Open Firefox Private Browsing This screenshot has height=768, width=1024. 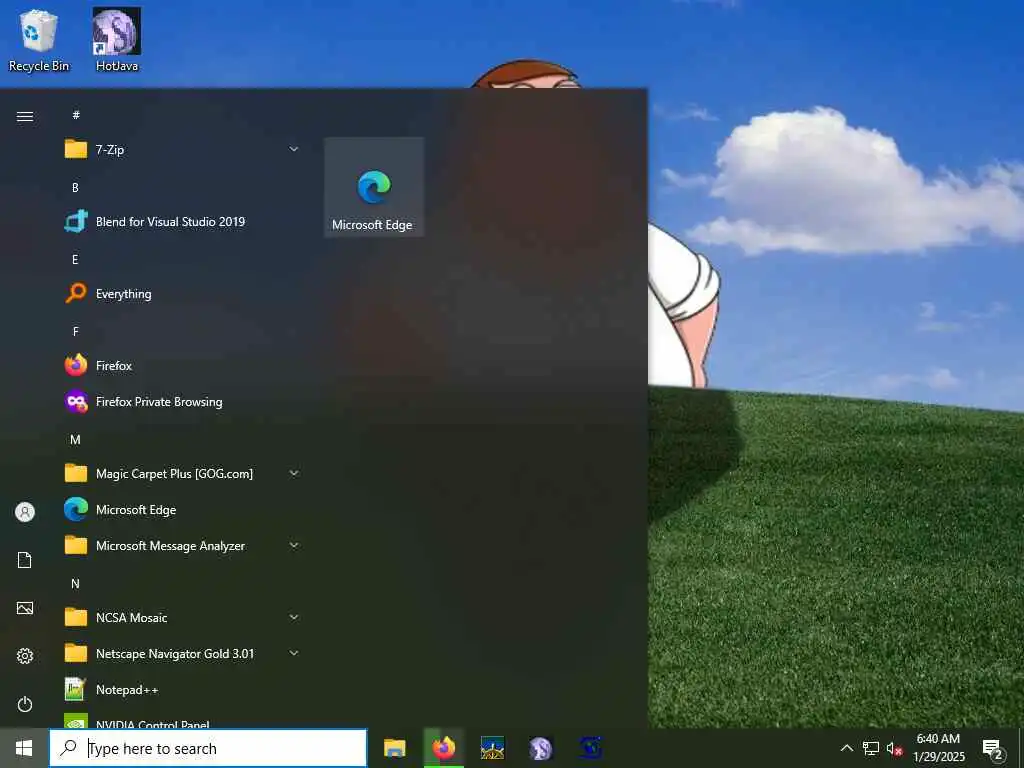pos(182,402)
